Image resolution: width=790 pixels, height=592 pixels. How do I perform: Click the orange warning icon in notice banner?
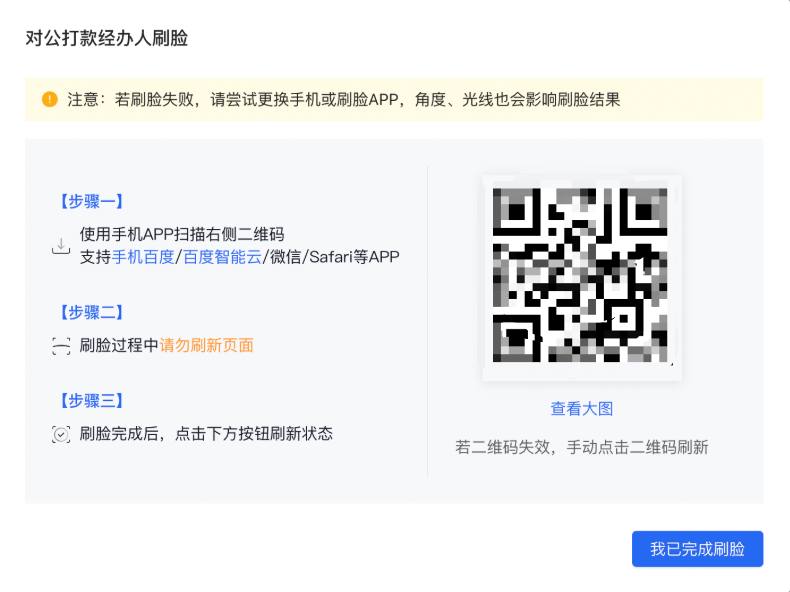click(49, 99)
